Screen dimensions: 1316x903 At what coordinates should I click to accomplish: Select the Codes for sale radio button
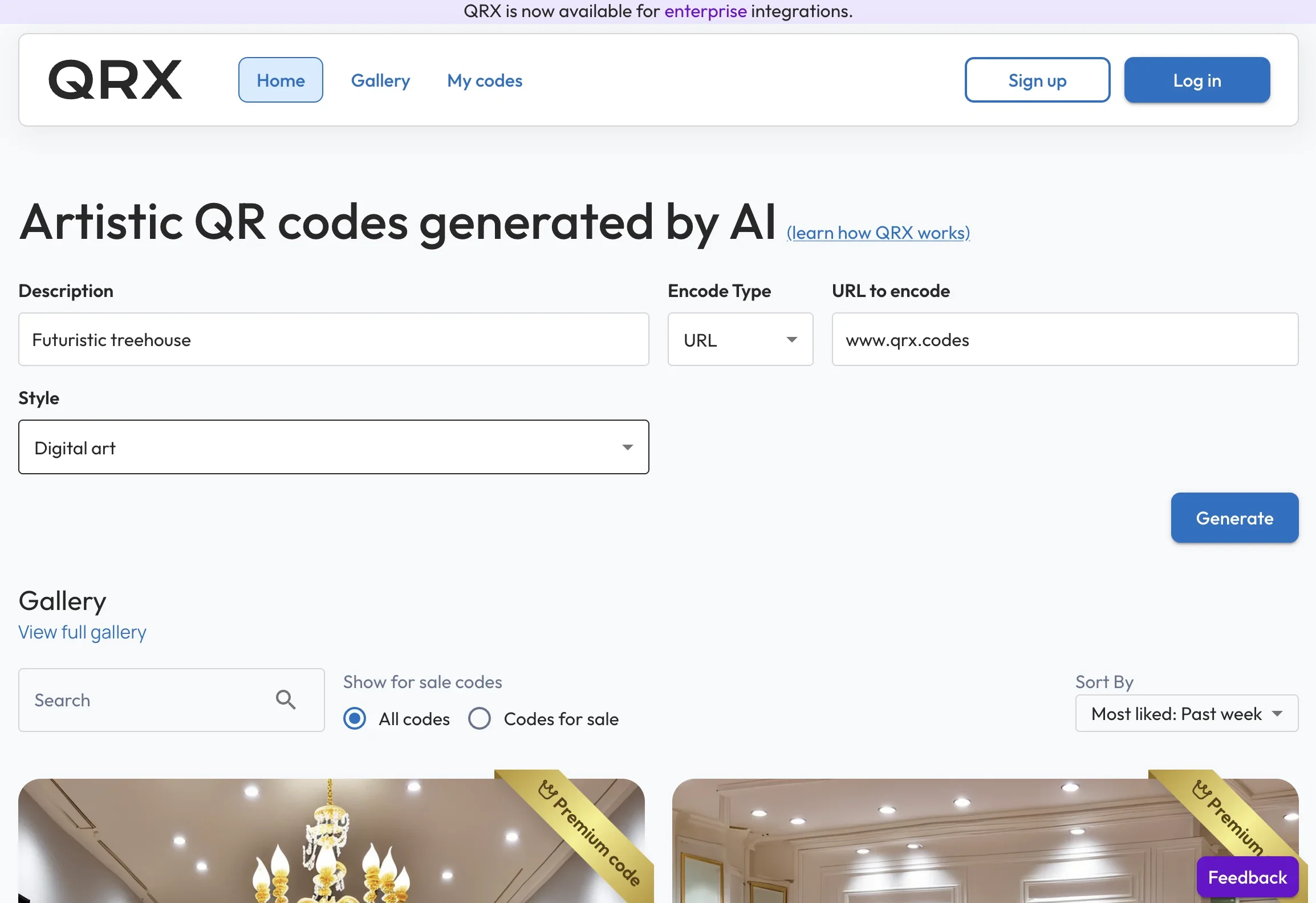coord(480,718)
